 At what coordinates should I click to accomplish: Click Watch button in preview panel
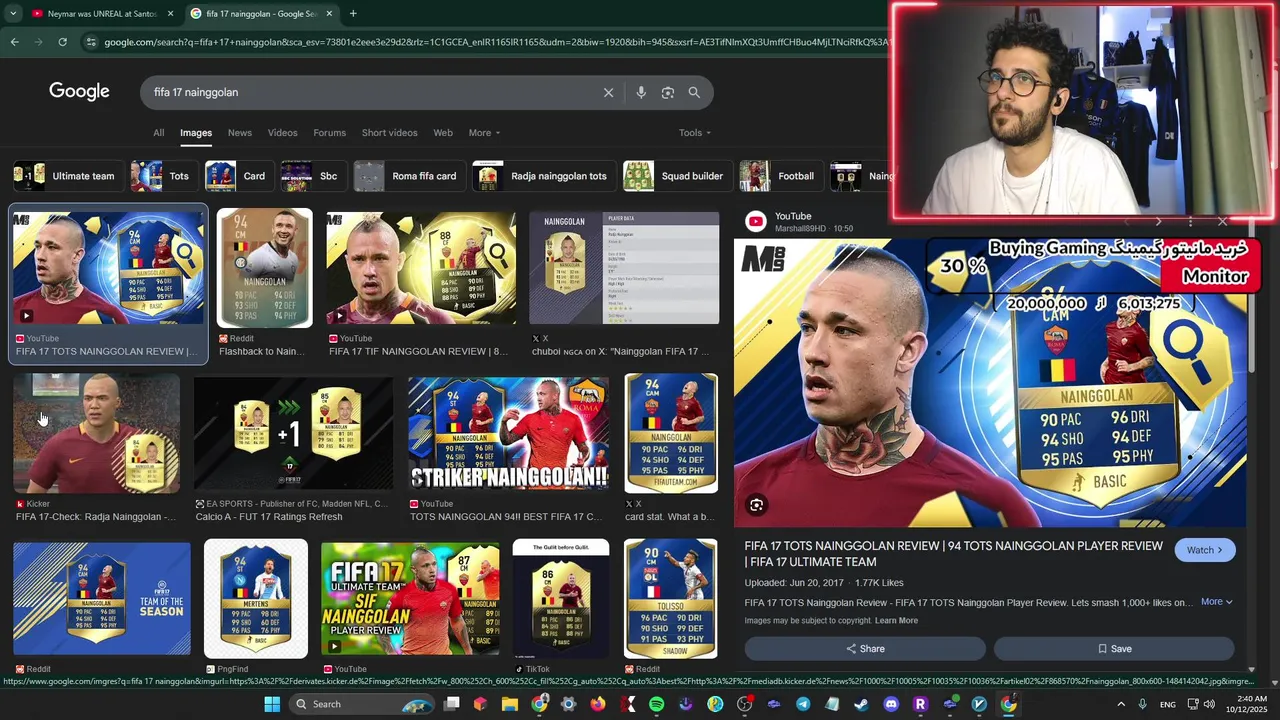[x=1205, y=550]
